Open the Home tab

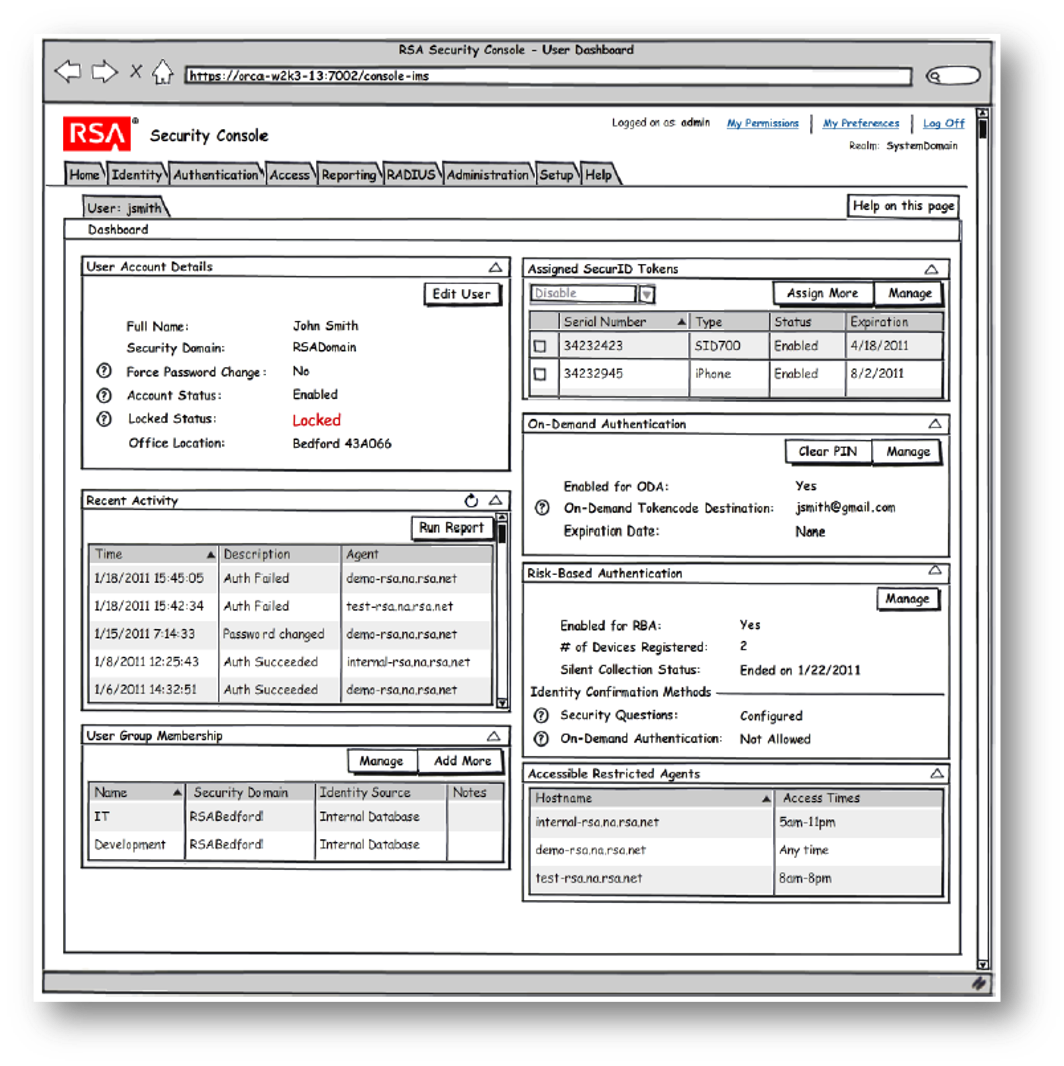[84, 174]
